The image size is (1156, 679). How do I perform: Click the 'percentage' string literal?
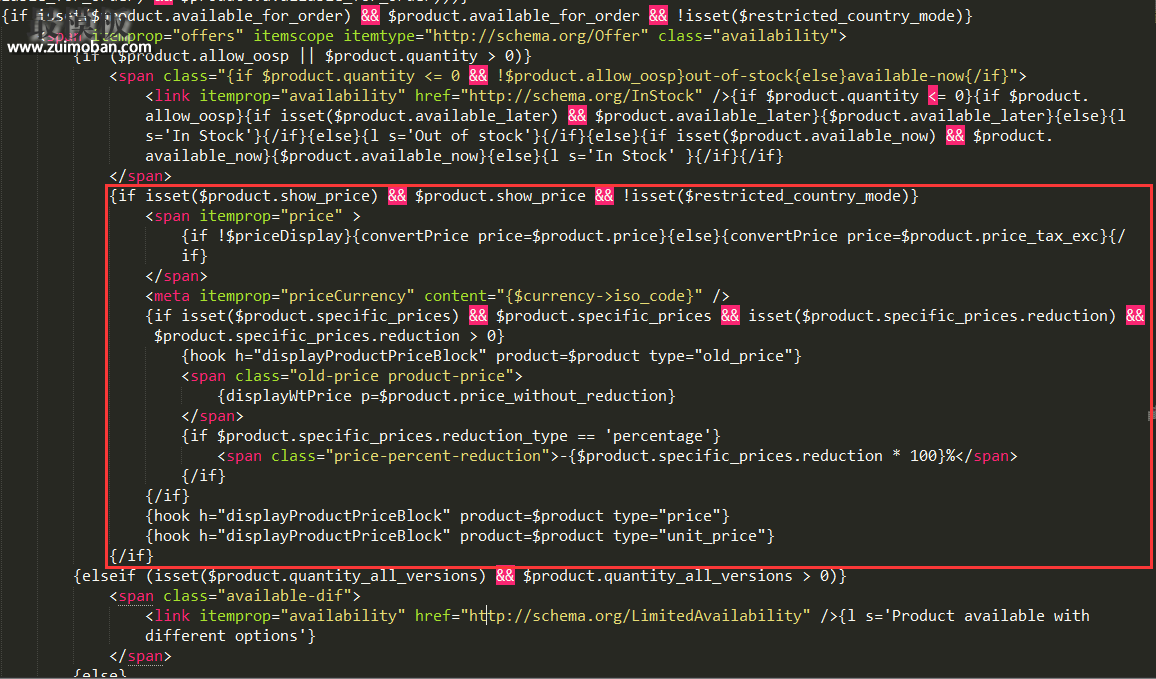pyautogui.click(x=662, y=436)
